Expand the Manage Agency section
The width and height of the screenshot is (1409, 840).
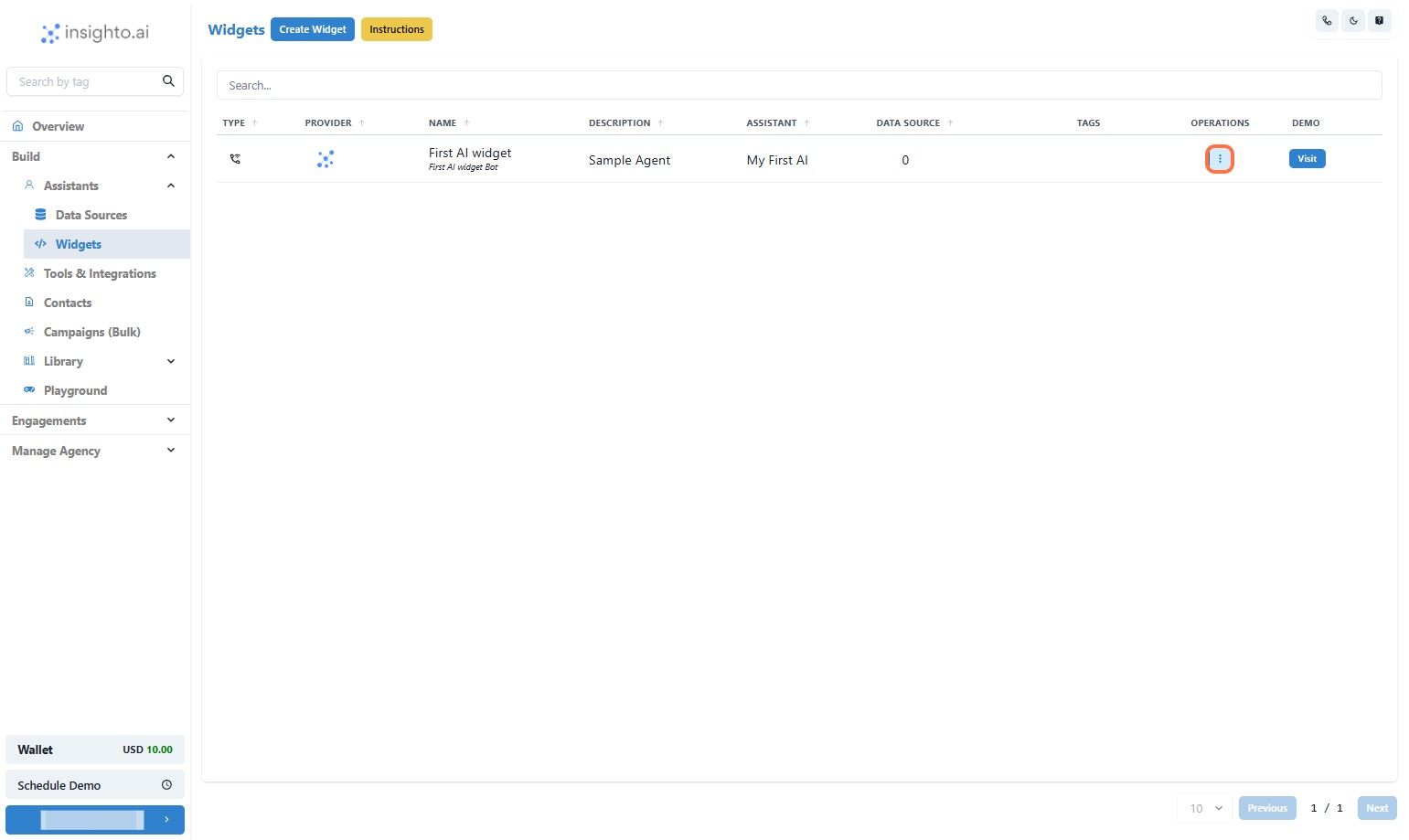[171, 451]
